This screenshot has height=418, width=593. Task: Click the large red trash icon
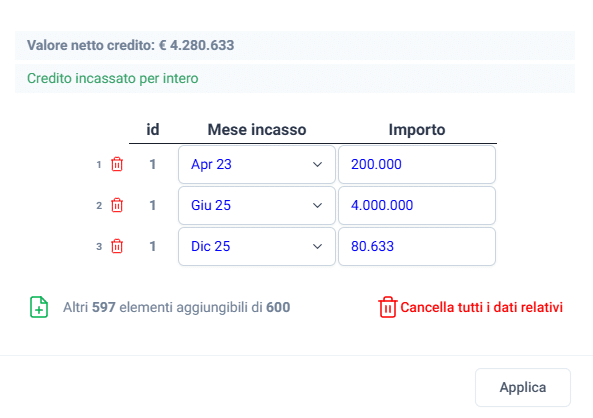coord(387,307)
